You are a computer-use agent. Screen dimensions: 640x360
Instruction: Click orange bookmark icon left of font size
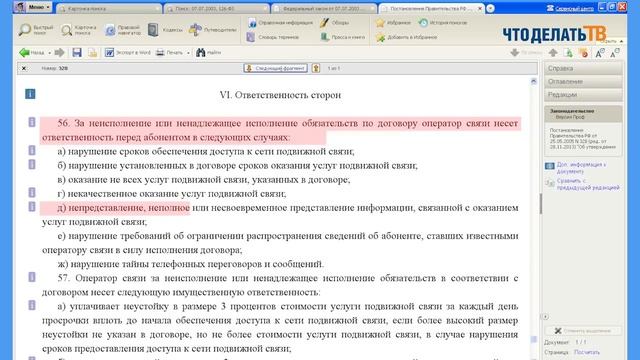pos(584,53)
